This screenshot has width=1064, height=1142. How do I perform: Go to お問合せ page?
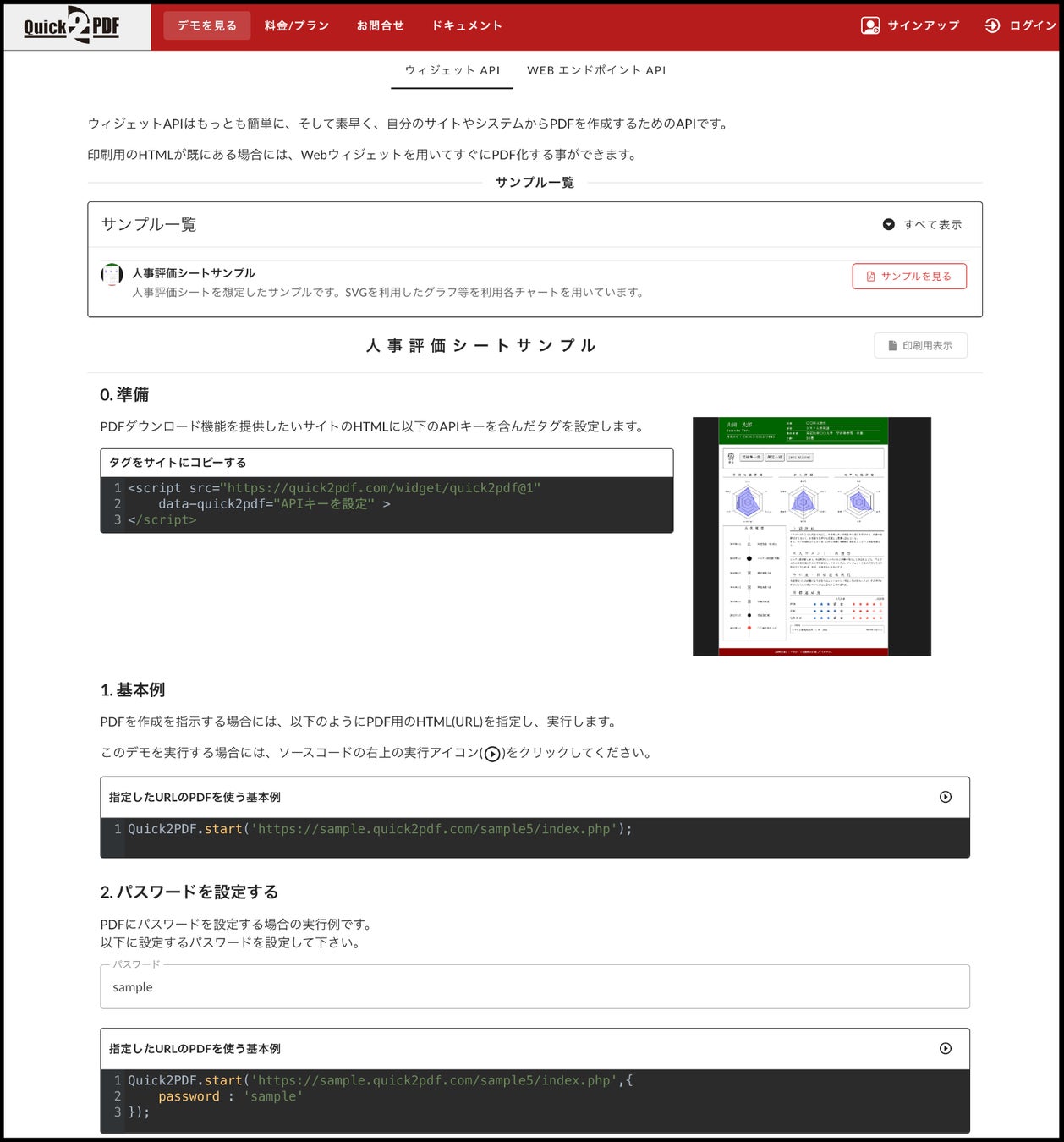pyautogui.click(x=381, y=25)
